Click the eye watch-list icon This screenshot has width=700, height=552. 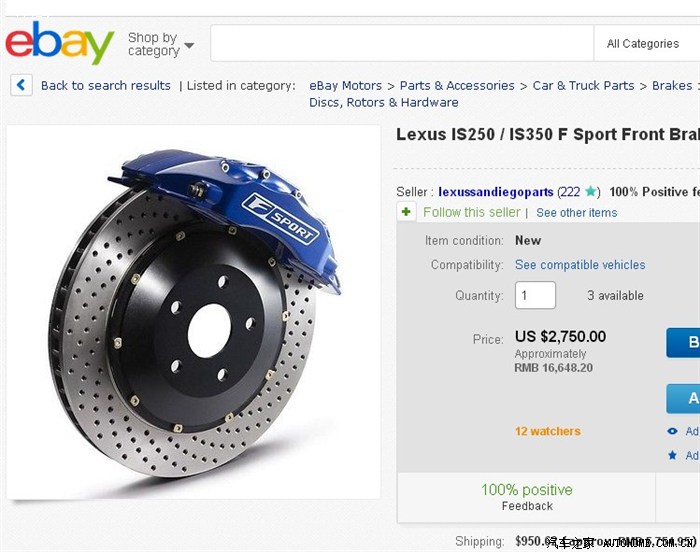pyautogui.click(x=672, y=431)
